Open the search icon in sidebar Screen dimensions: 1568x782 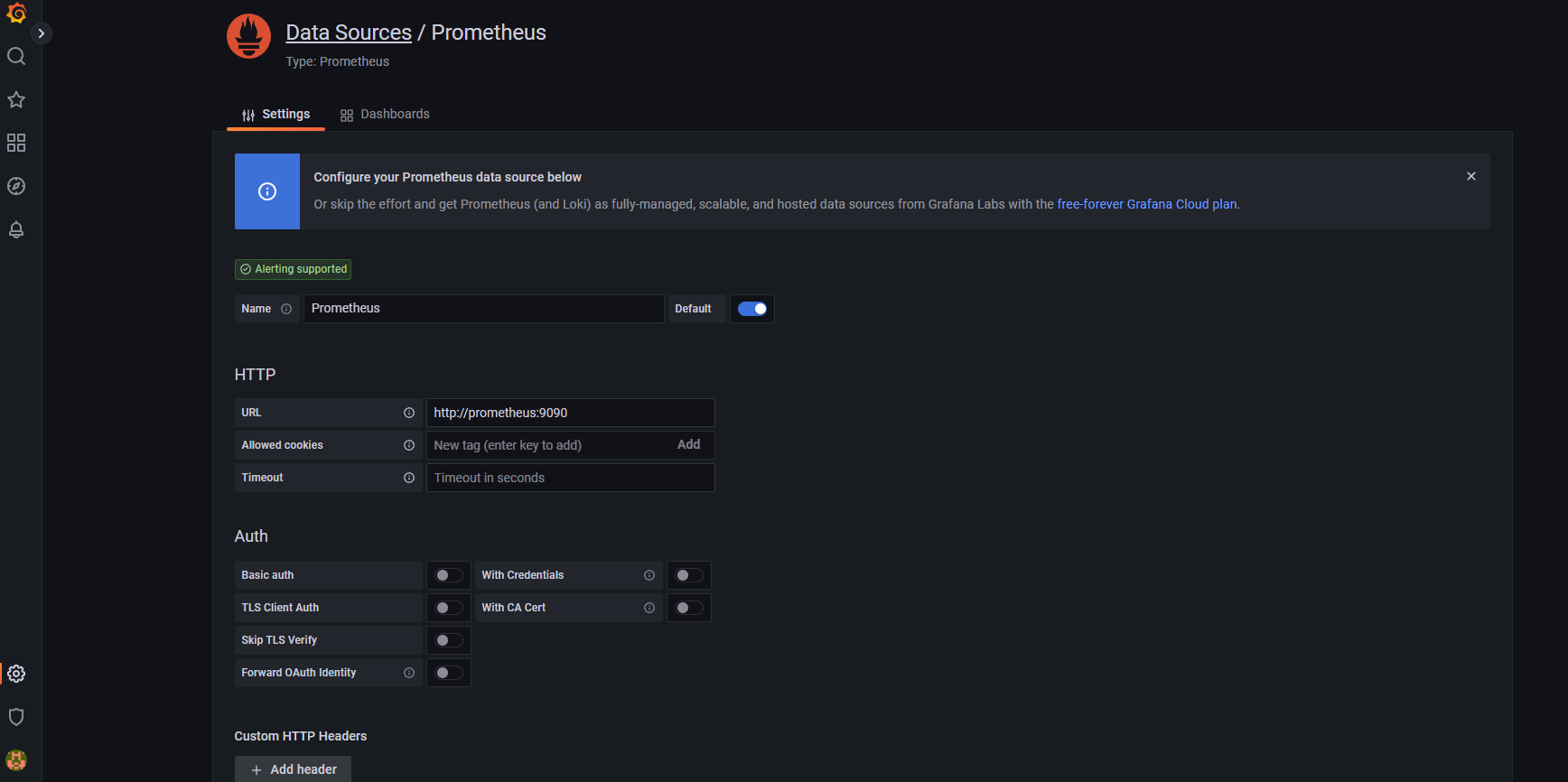16,56
